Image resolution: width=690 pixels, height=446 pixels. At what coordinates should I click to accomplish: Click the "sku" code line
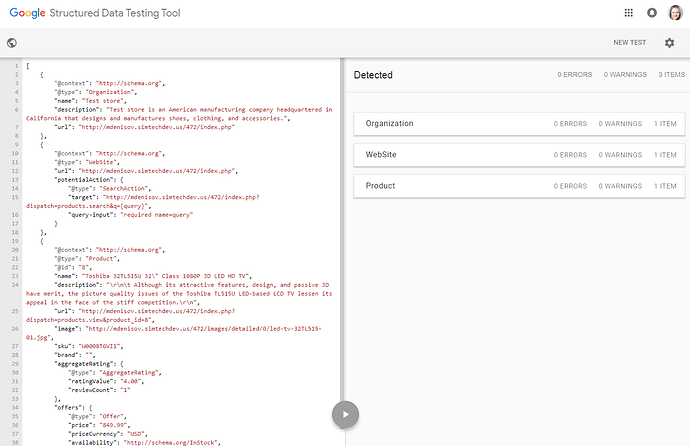(89, 346)
